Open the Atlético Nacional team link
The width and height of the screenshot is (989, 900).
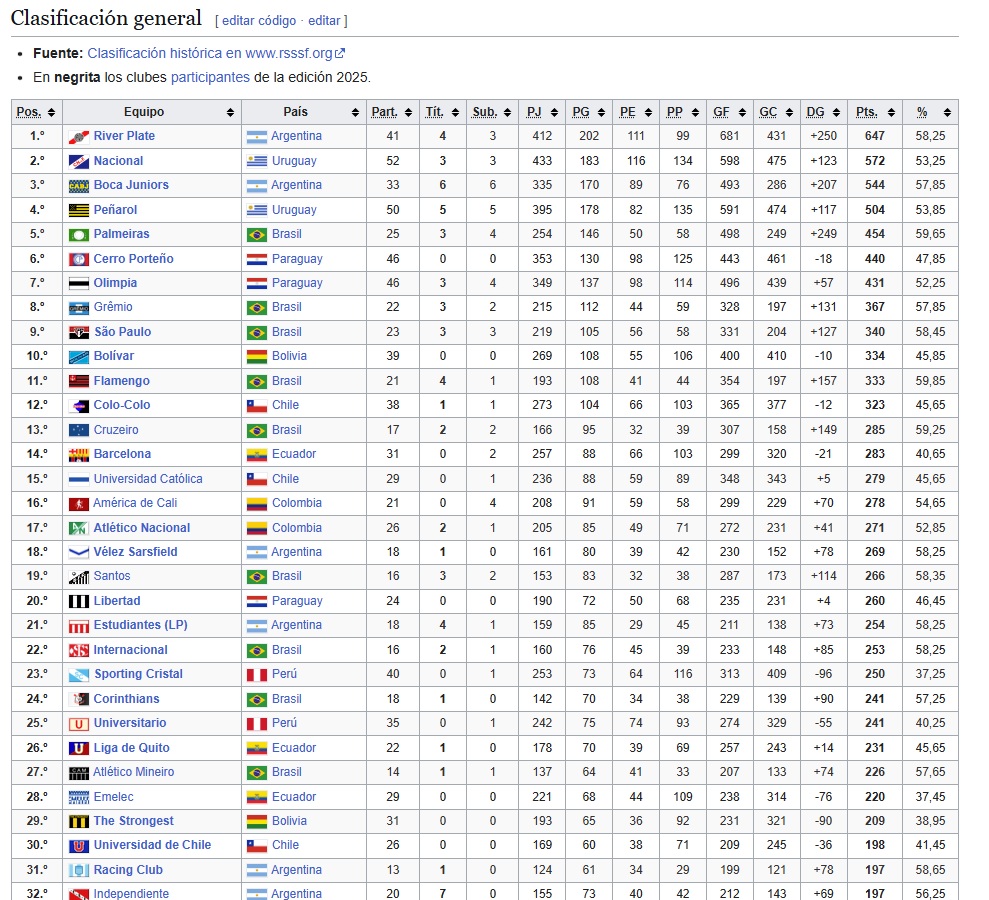tap(142, 528)
